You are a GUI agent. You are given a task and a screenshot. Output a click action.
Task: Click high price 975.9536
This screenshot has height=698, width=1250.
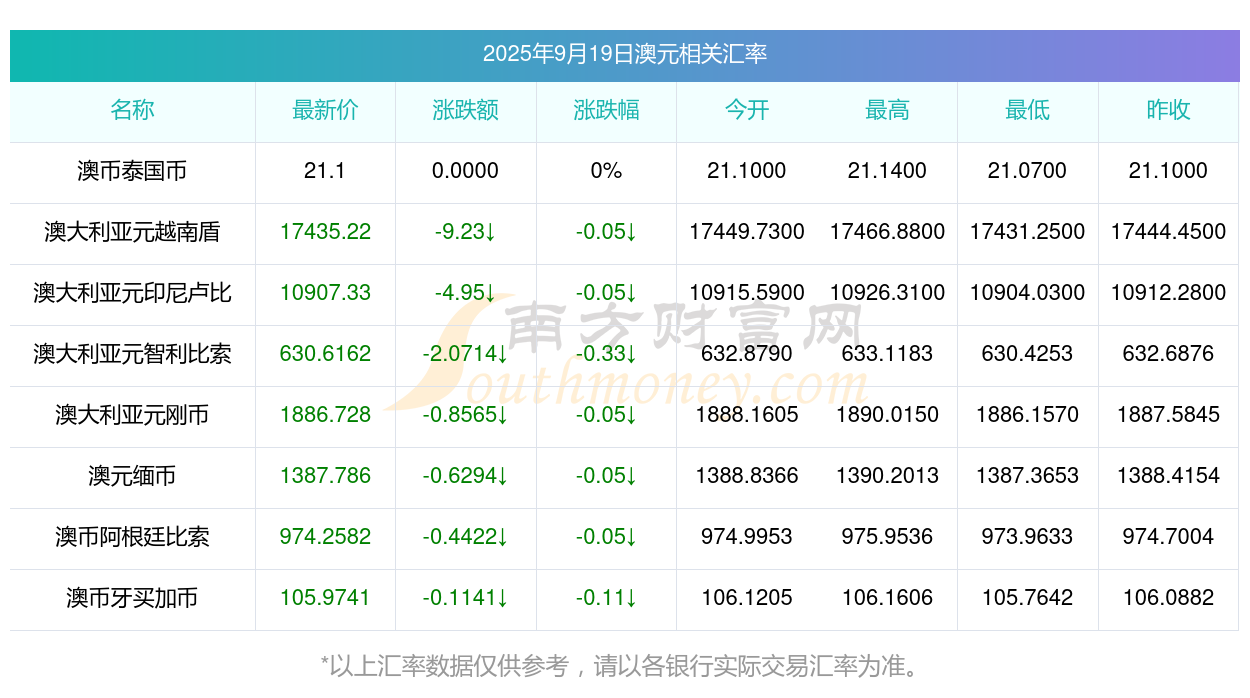[x=887, y=537]
